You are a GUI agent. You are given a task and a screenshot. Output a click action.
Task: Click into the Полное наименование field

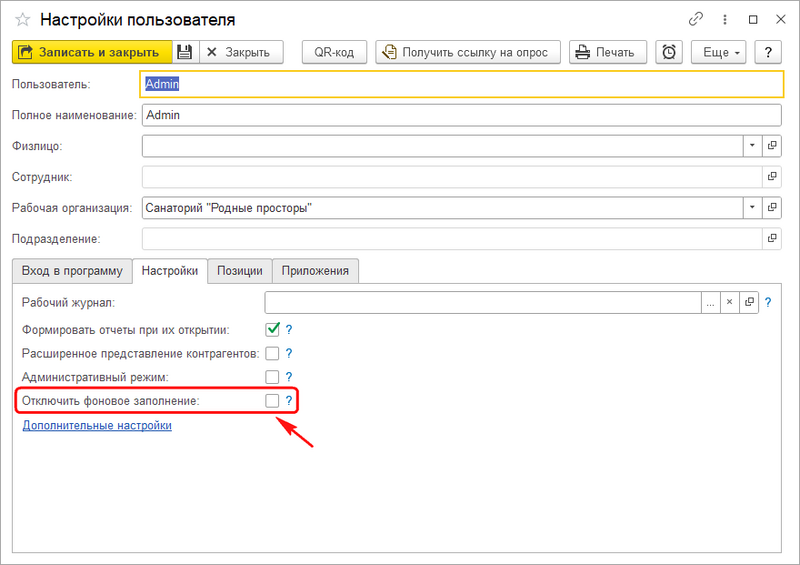(460, 115)
